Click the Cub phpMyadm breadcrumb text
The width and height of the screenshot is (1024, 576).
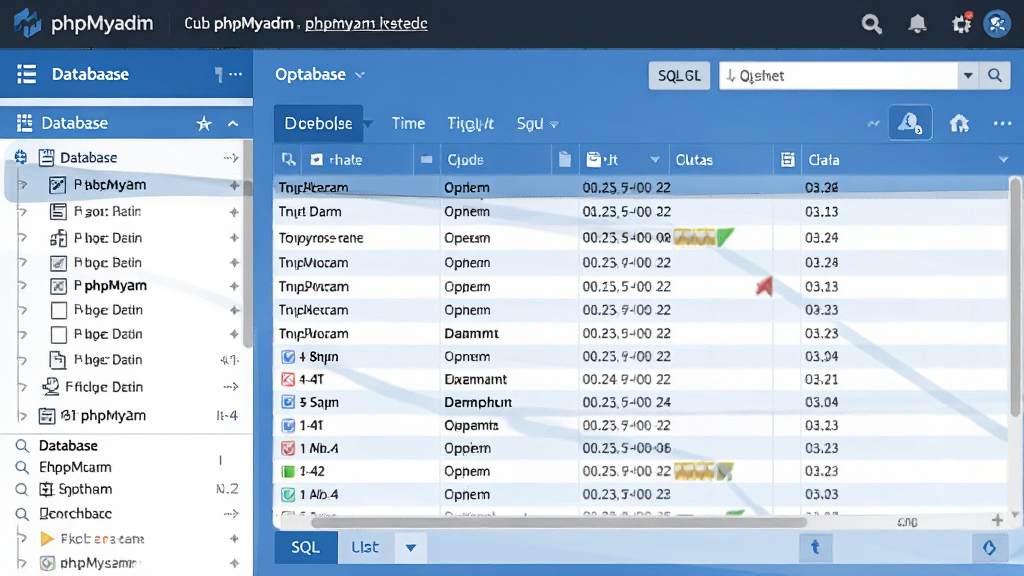[x=238, y=24]
